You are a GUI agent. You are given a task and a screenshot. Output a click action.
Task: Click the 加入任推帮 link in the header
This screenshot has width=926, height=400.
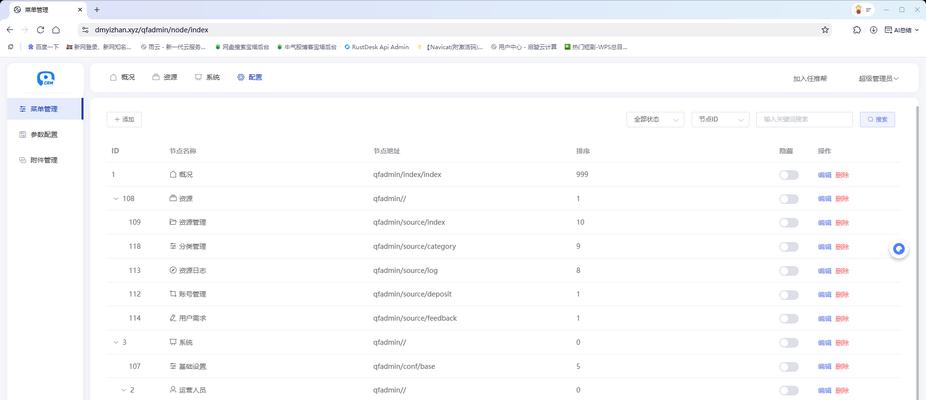coord(810,78)
